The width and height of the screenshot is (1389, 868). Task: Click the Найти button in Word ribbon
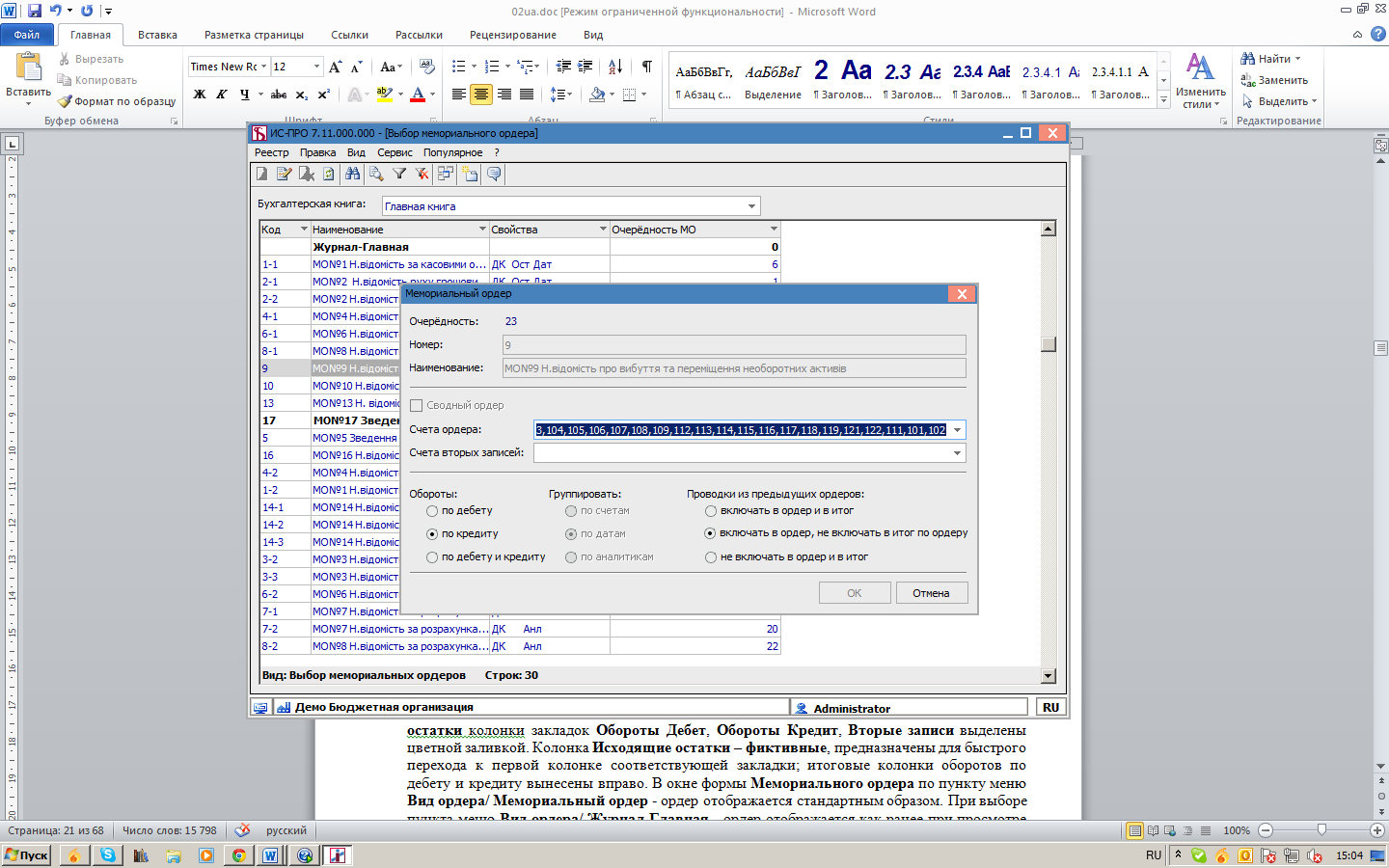coord(1273,59)
